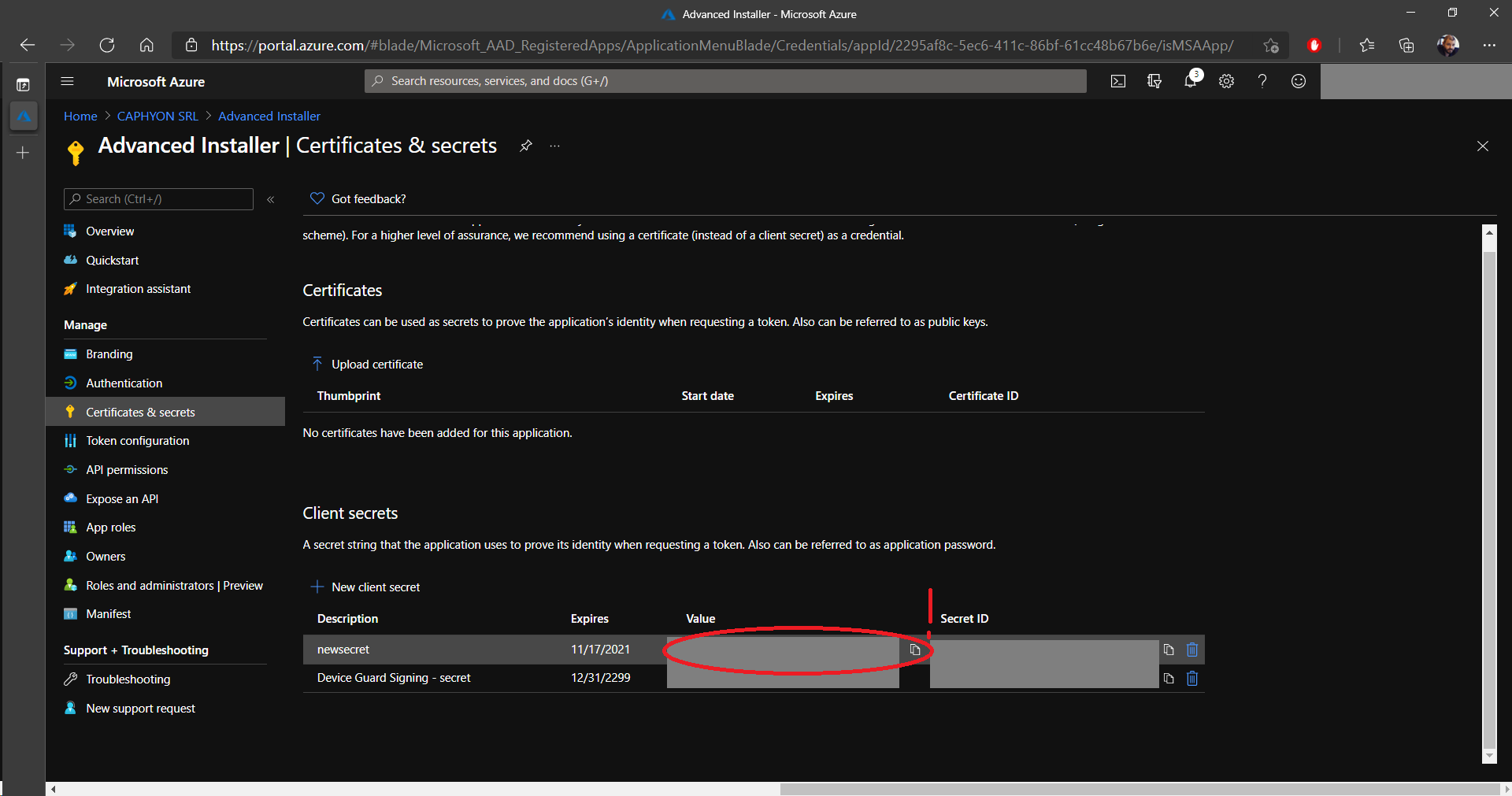Screen dimensions: 1512x796
Task: Reload the browser page
Action: click(x=107, y=45)
